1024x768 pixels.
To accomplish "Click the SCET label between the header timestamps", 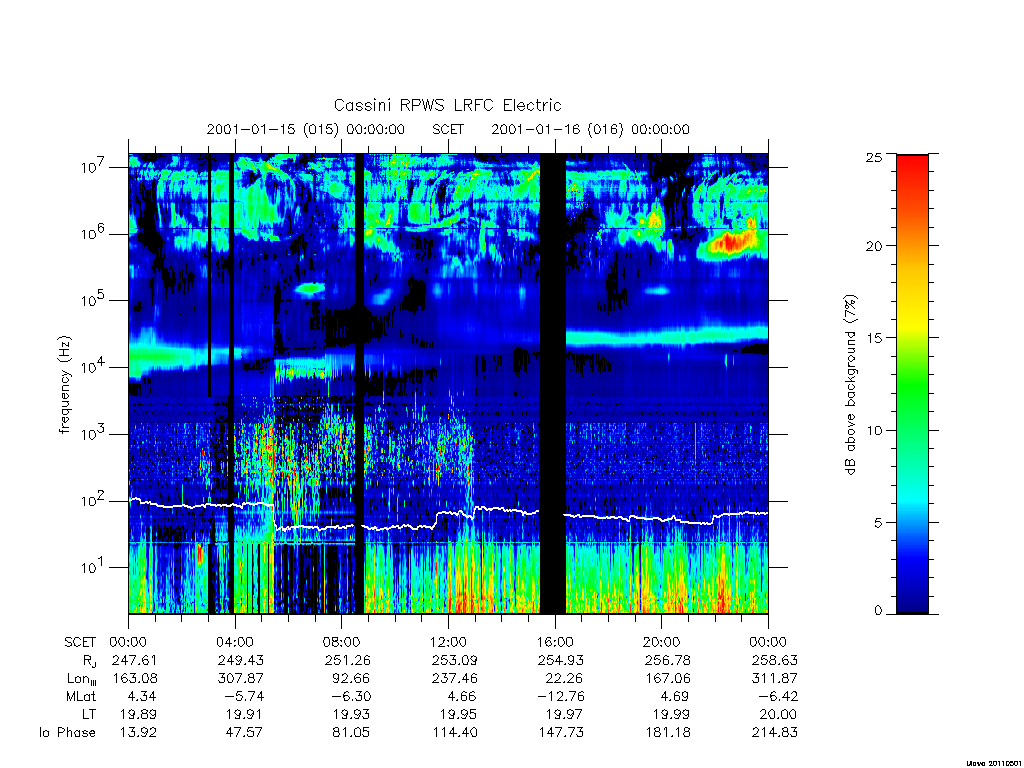I will pyautogui.click(x=448, y=129).
